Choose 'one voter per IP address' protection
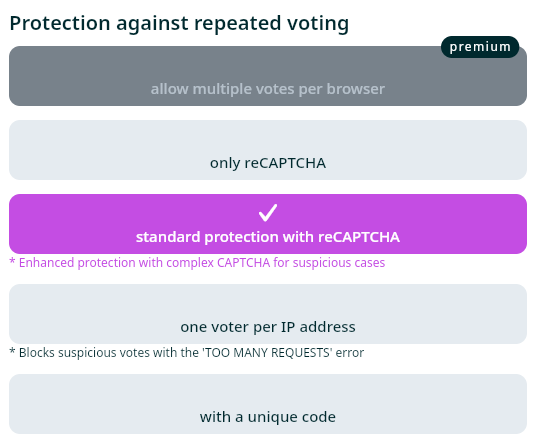Screen dimensions: 538x448 click(x=268, y=314)
